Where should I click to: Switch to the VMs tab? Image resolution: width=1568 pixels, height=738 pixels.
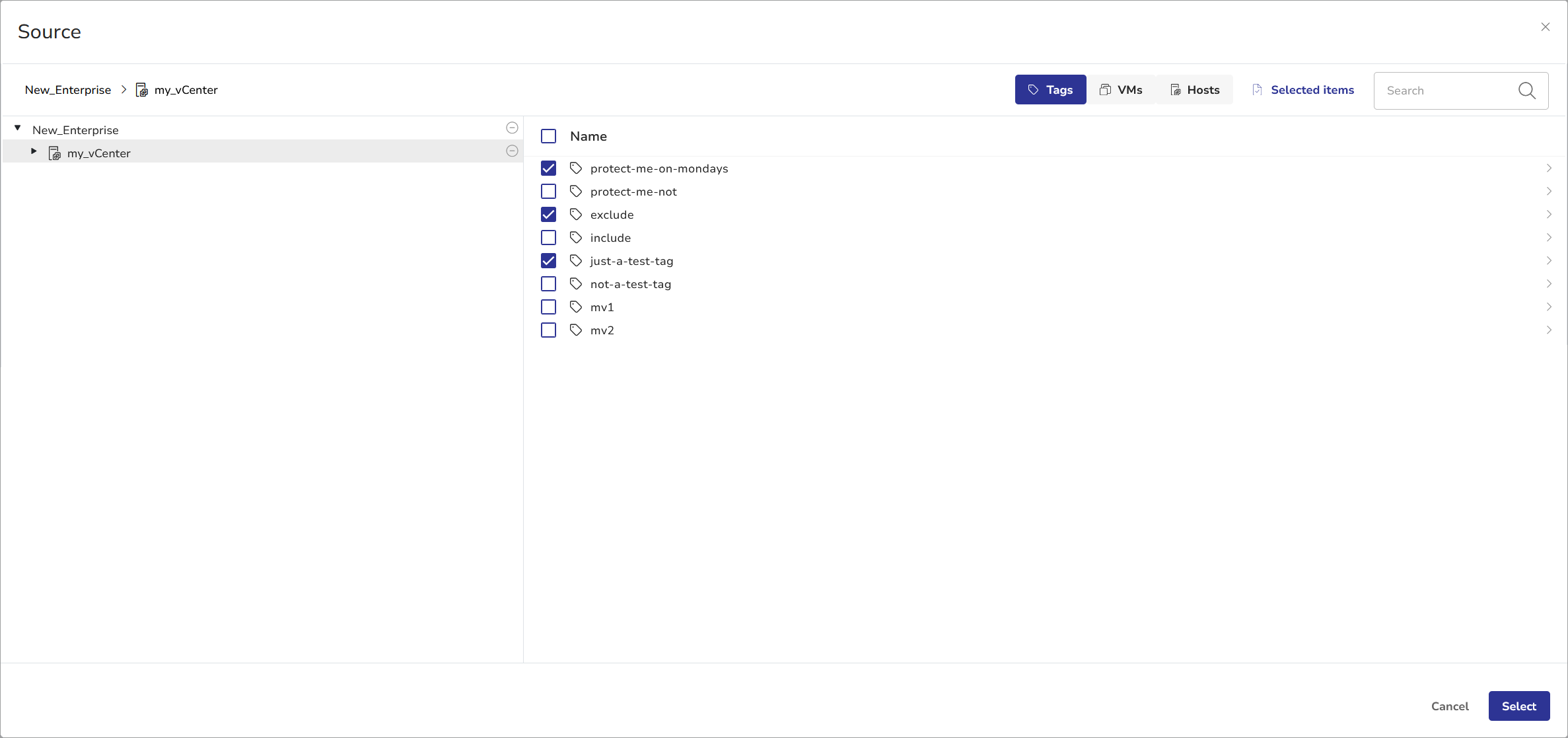pyautogui.click(x=1121, y=90)
